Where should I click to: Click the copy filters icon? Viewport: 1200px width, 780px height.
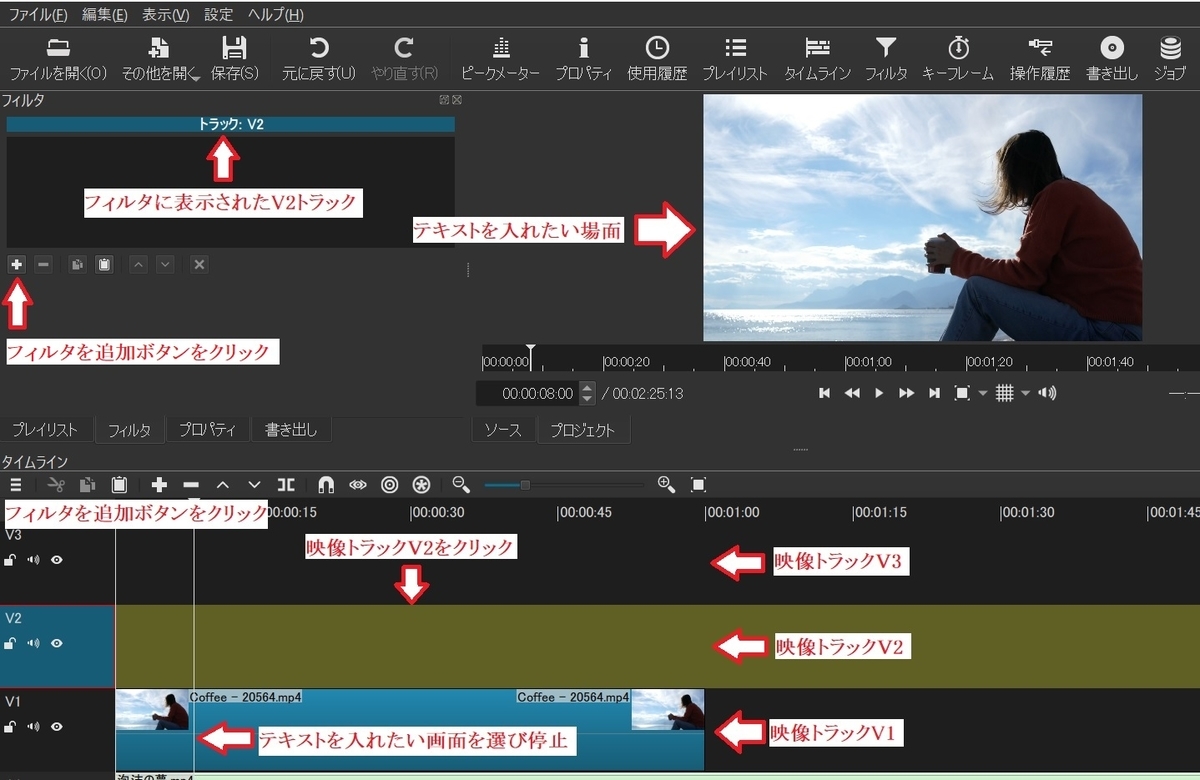[77, 264]
